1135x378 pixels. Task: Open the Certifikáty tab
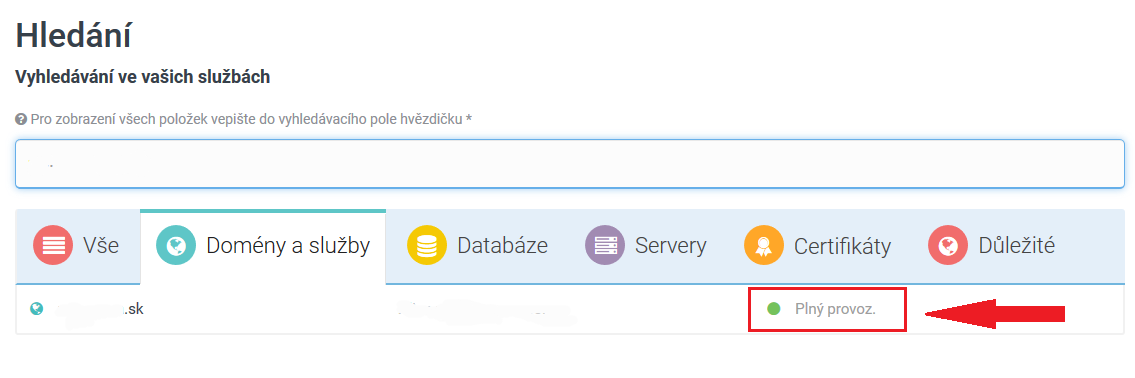click(x=817, y=246)
